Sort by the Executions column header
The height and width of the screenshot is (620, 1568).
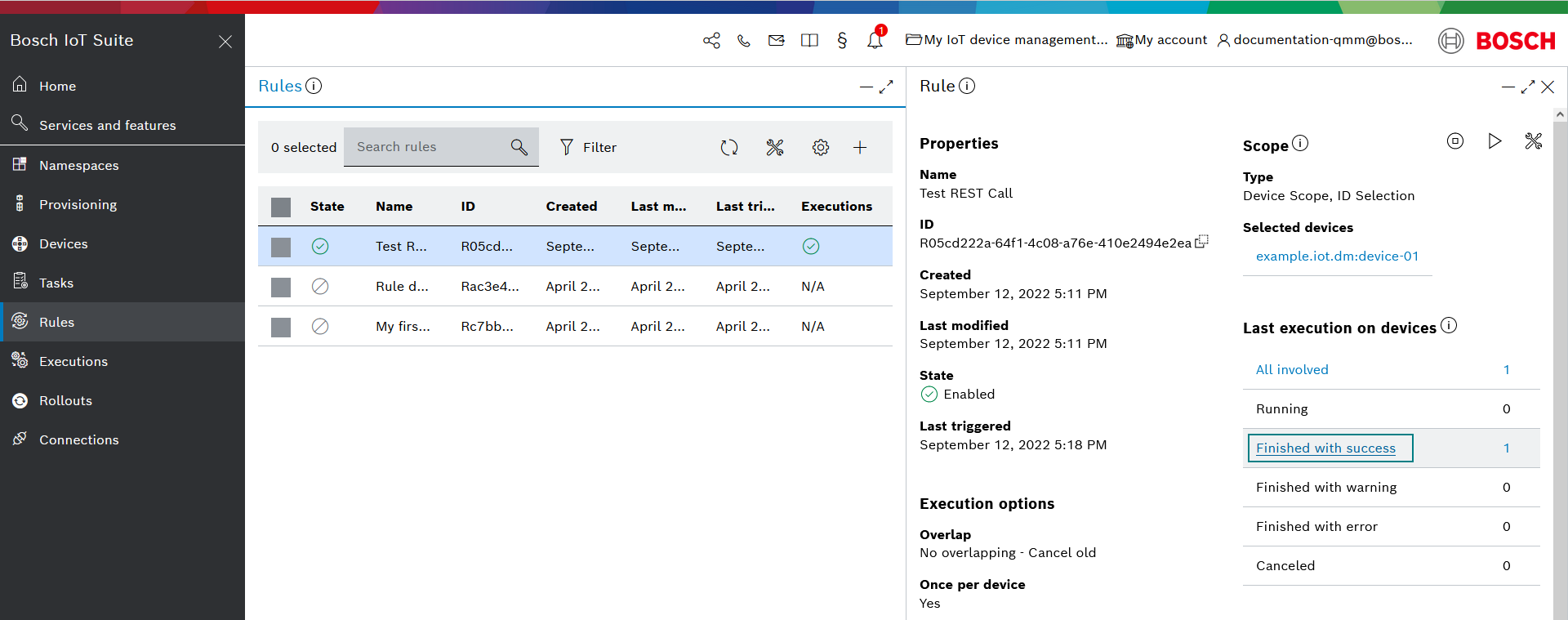coord(836,207)
